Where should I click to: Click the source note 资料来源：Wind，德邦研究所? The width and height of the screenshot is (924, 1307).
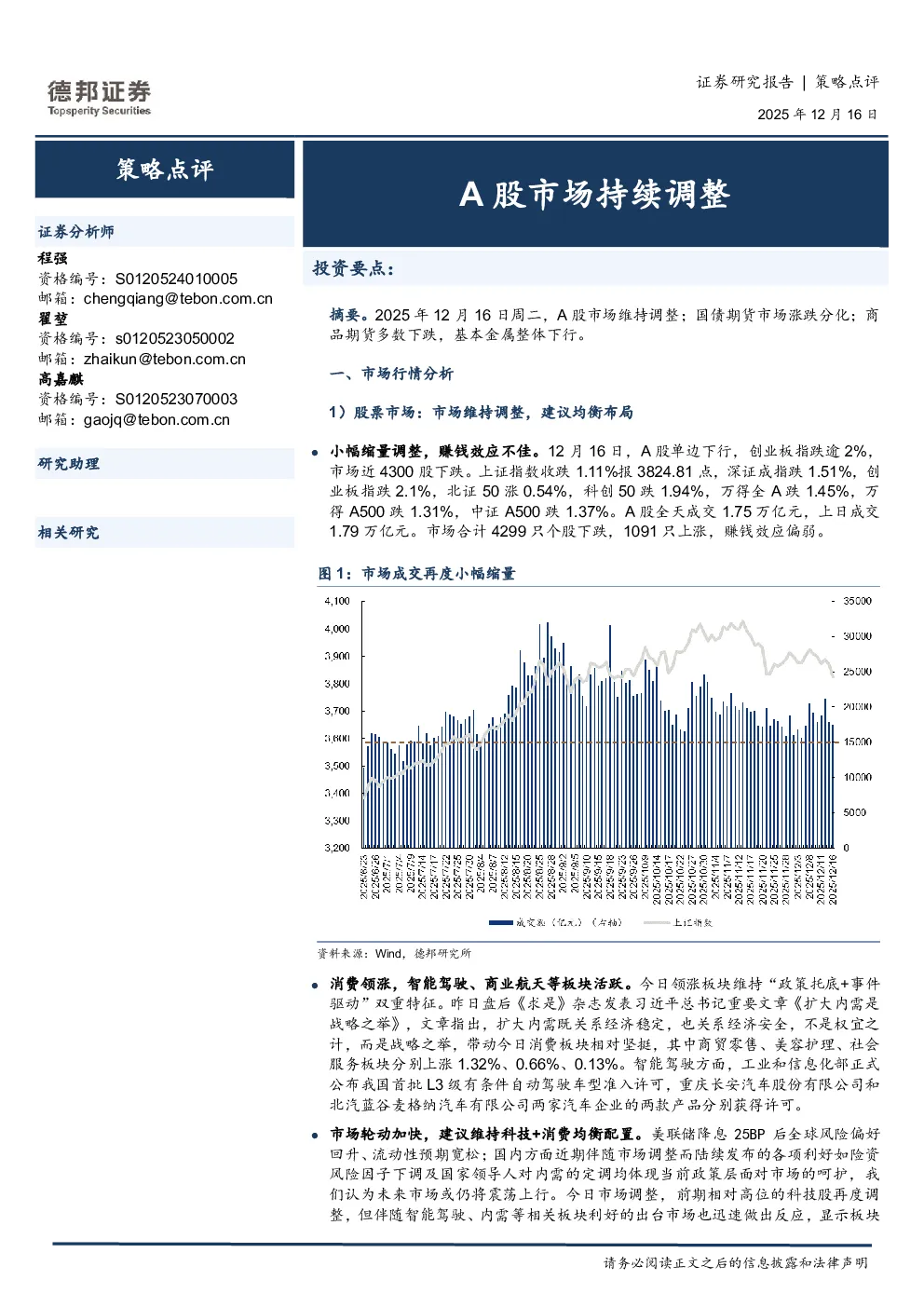394,954
